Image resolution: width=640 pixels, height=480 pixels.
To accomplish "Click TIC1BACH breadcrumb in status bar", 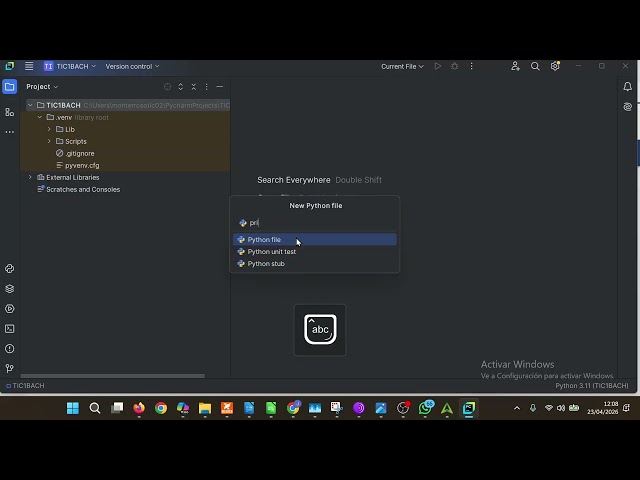I will [25, 386].
